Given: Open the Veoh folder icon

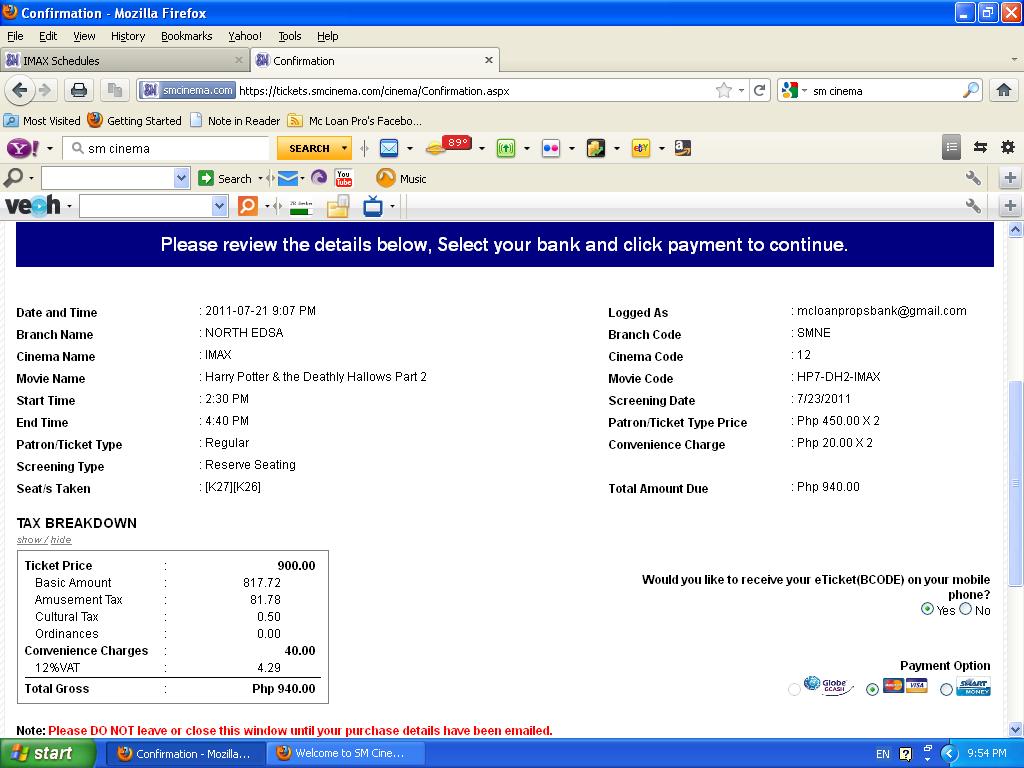Looking at the screenshot, I should pyautogui.click(x=338, y=206).
